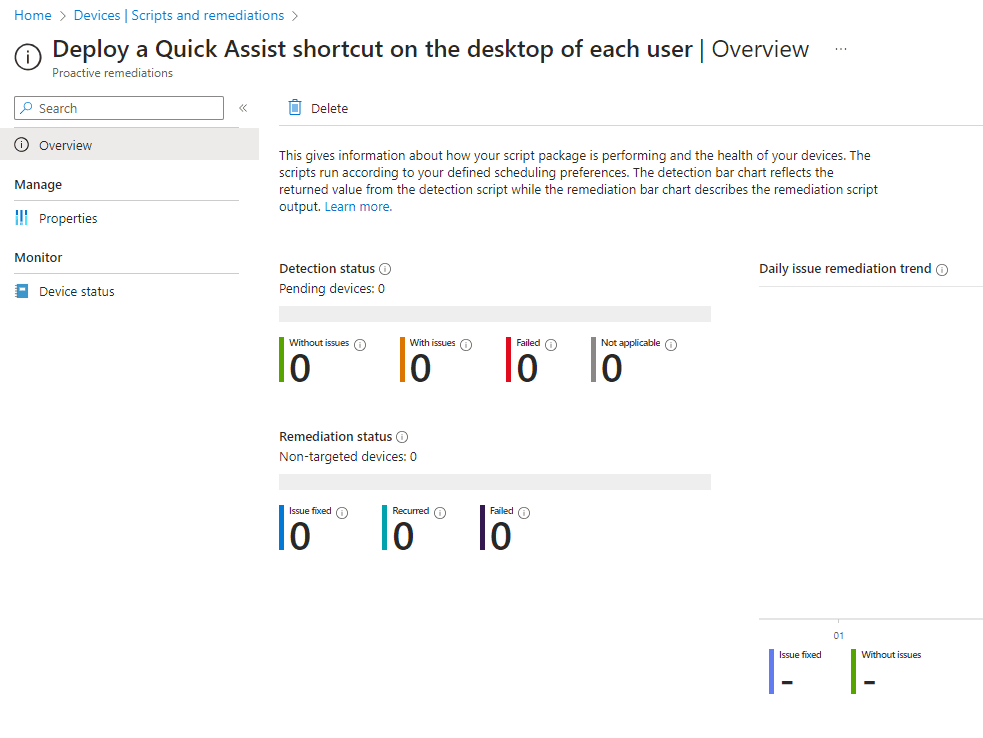Viewport: 983px width, 738px height.
Task: Click info icon beside Issue fixed
Action: [x=342, y=513]
